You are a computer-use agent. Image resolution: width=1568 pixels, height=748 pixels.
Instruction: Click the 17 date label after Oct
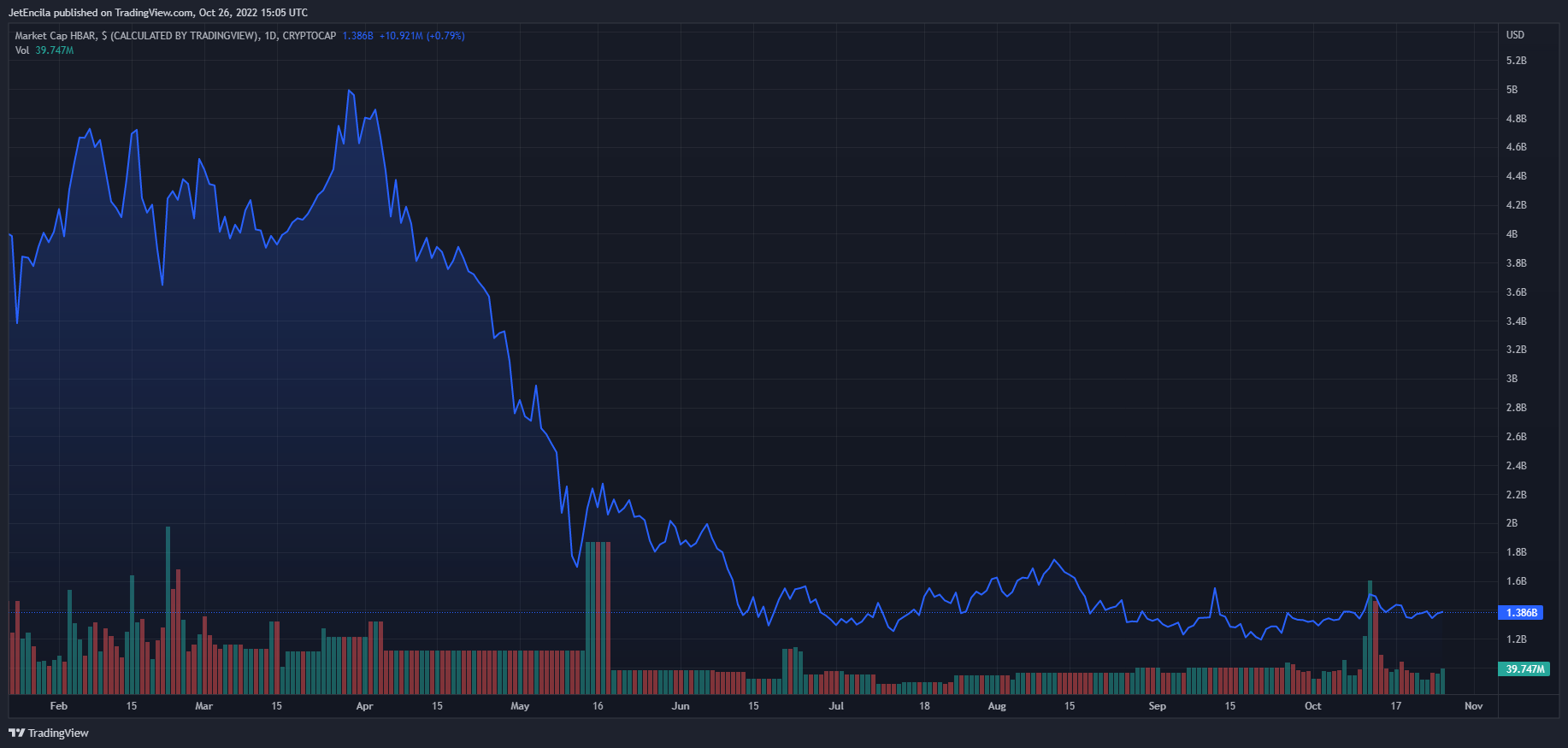(1395, 706)
